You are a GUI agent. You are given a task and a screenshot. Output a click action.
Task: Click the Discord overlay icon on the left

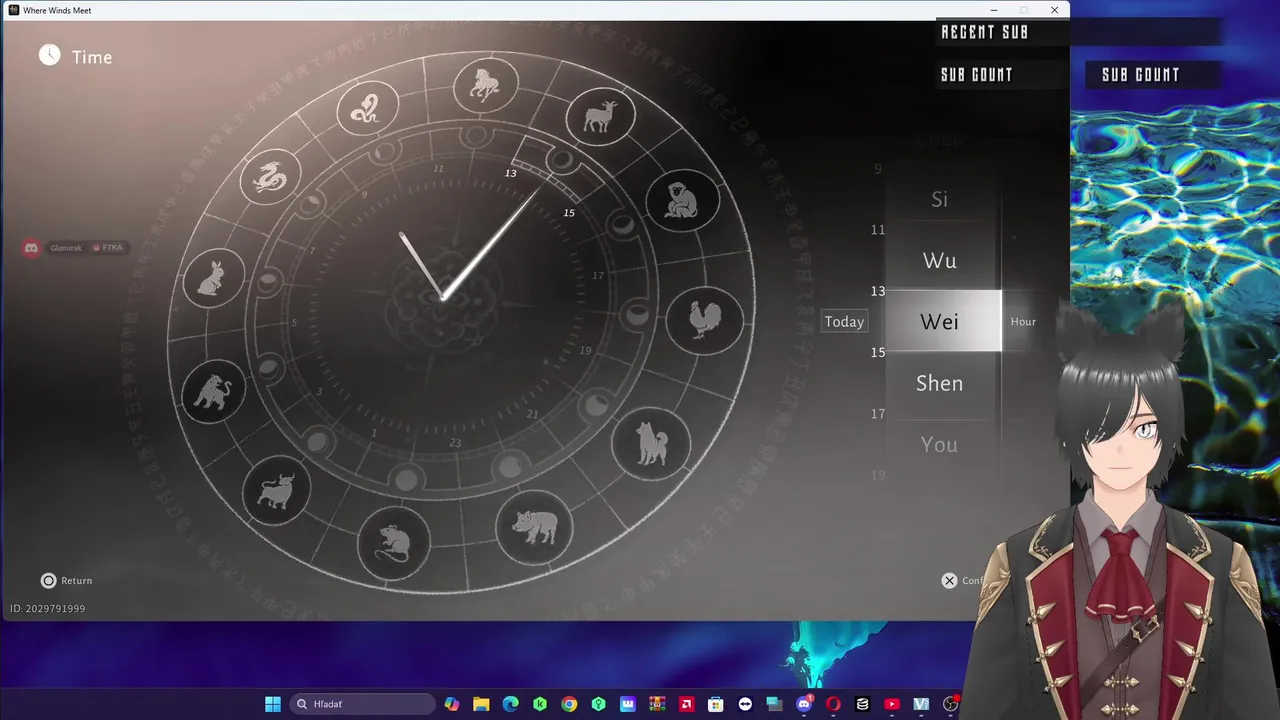(32, 247)
